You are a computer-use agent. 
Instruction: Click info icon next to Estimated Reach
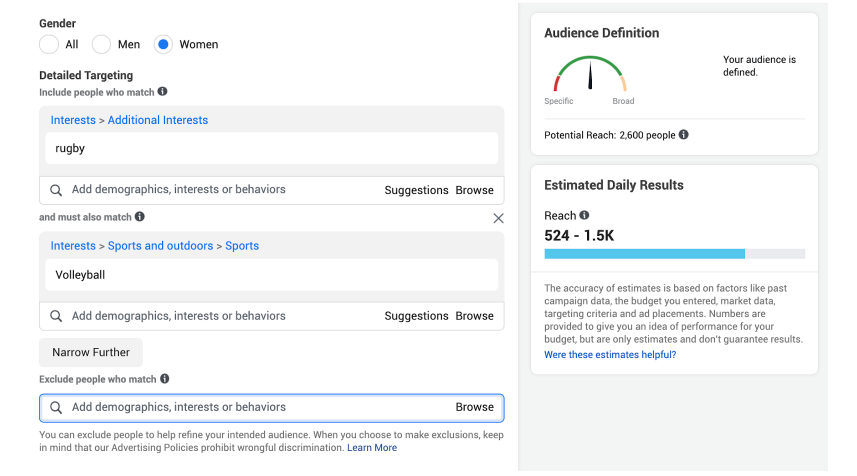point(585,215)
